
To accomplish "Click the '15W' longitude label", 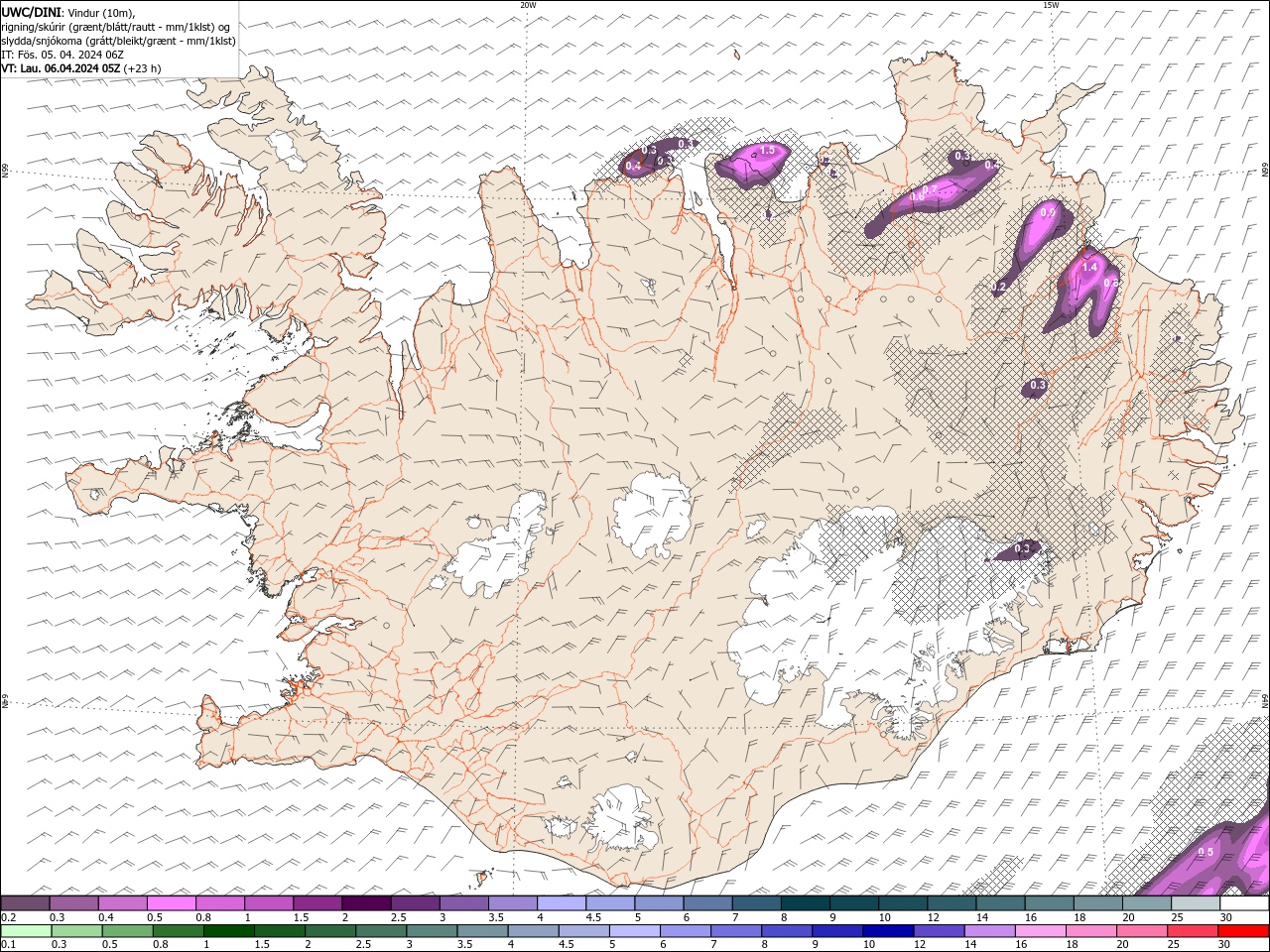I will [x=1051, y=5].
